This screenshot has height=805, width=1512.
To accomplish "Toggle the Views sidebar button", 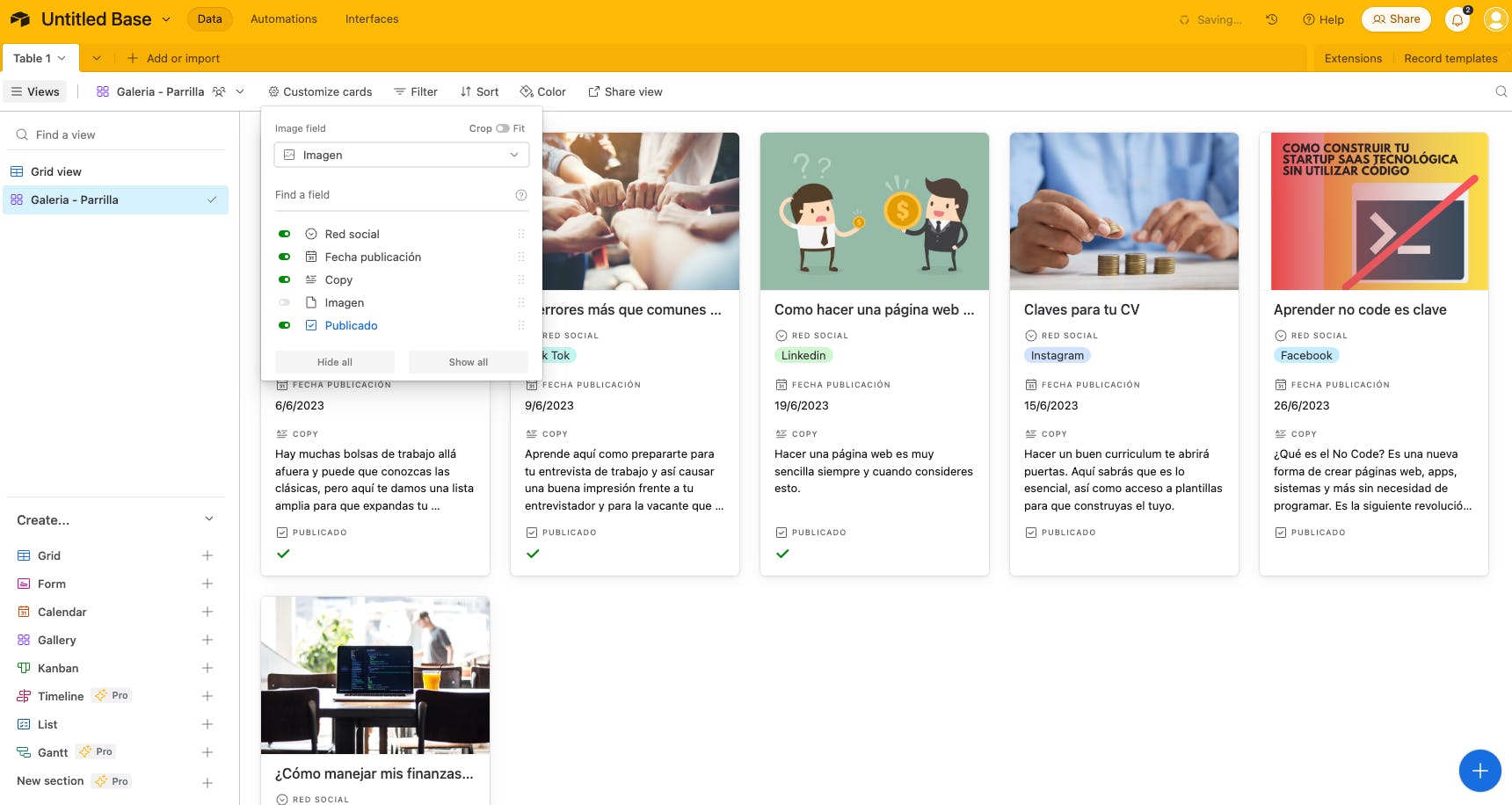I will click(x=35, y=91).
